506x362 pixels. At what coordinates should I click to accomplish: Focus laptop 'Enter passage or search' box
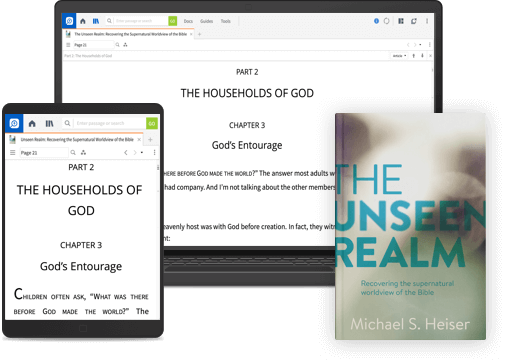141,21
